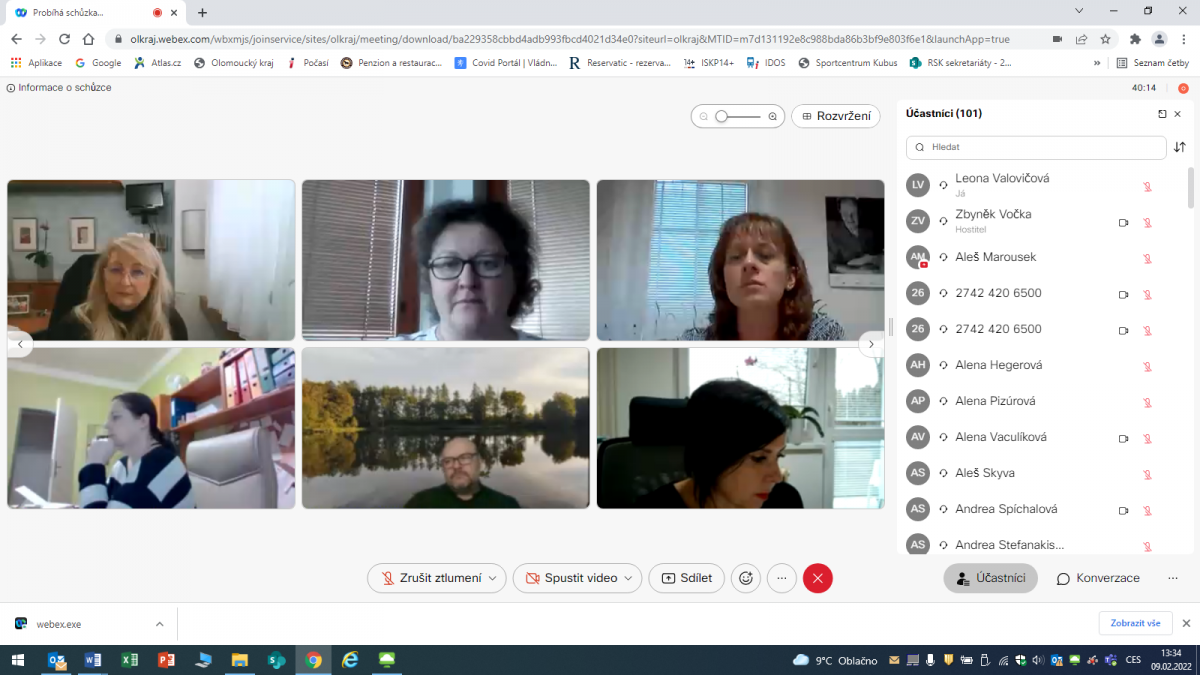This screenshot has height=675, width=1200.
Task: Click the video size zoom slider
Action: click(738, 117)
